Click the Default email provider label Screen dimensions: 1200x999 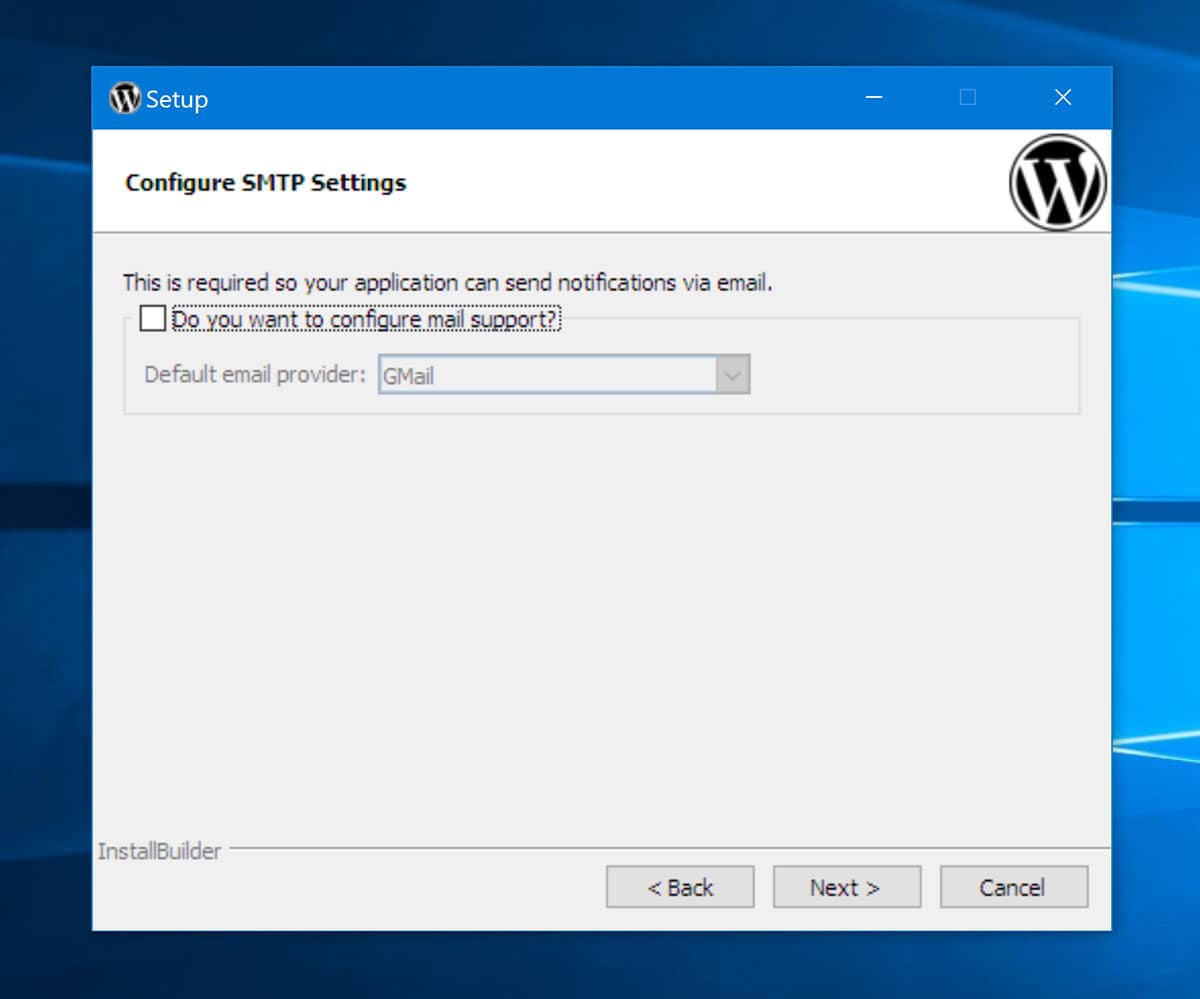[x=255, y=375]
